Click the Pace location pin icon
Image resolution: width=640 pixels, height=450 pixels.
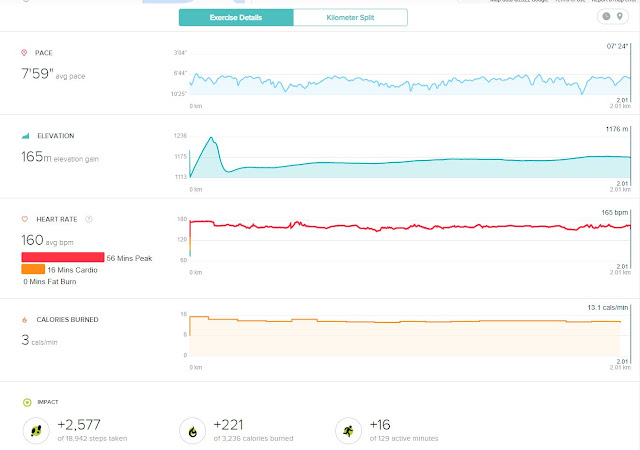(24, 53)
